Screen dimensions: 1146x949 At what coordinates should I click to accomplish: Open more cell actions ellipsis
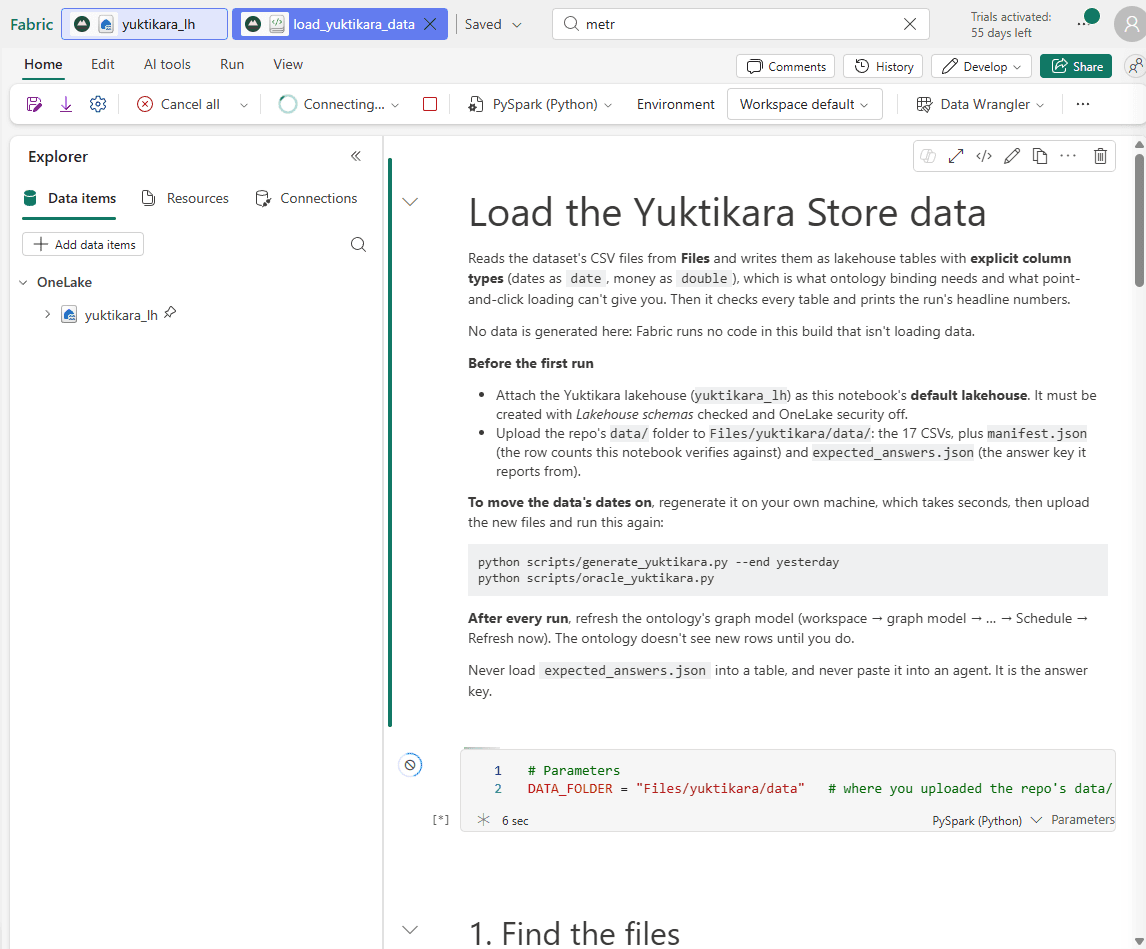[x=1068, y=156]
